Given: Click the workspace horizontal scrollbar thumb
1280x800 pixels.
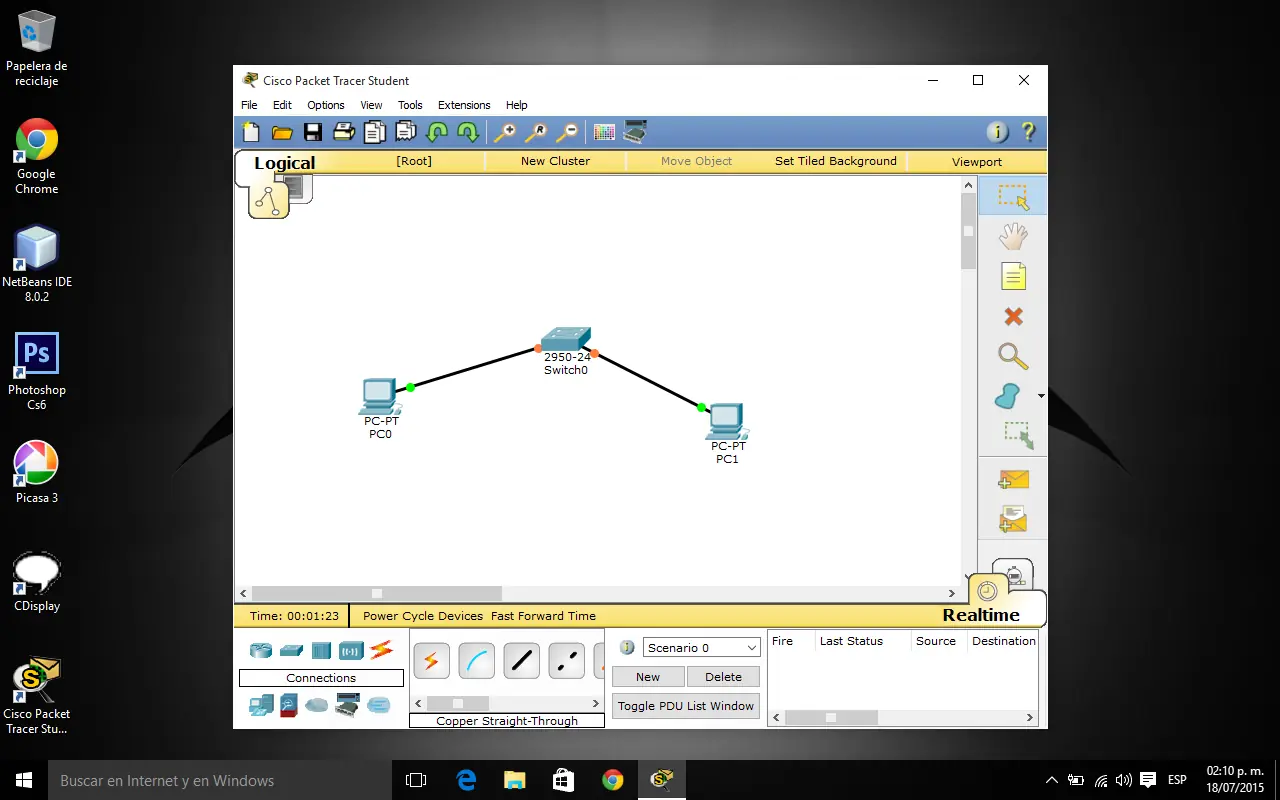Looking at the screenshot, I should pyautogui.click(x=376, y=594).
